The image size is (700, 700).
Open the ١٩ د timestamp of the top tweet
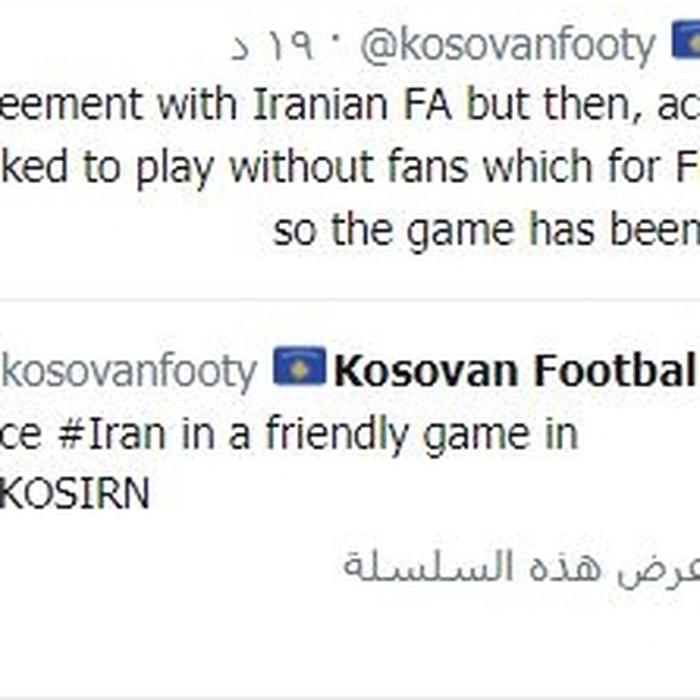coord(272,47)
